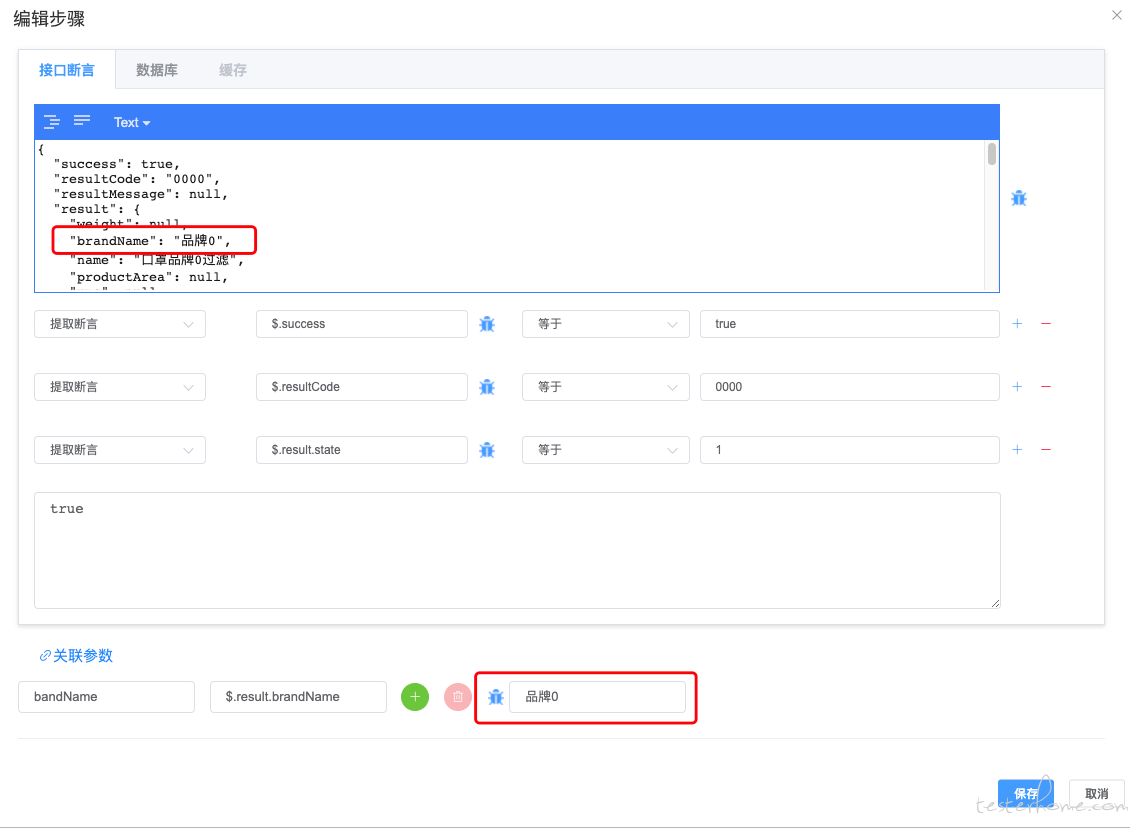The image size is (1130, 828).
Task: Click the expected value field containing 1
Action: pyautogui.click(x=850, y=450)
